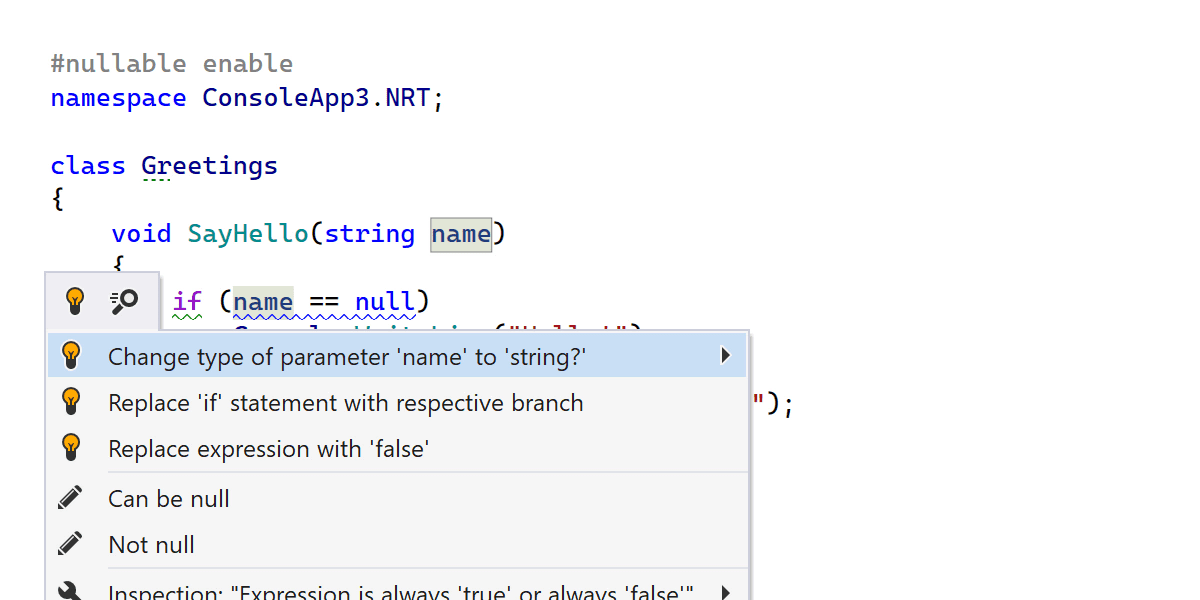The width and height of the screenshot is (1200, 600).
Task: Click bulb icon beside 'Replace if statement'
Action: click(71, 402)
